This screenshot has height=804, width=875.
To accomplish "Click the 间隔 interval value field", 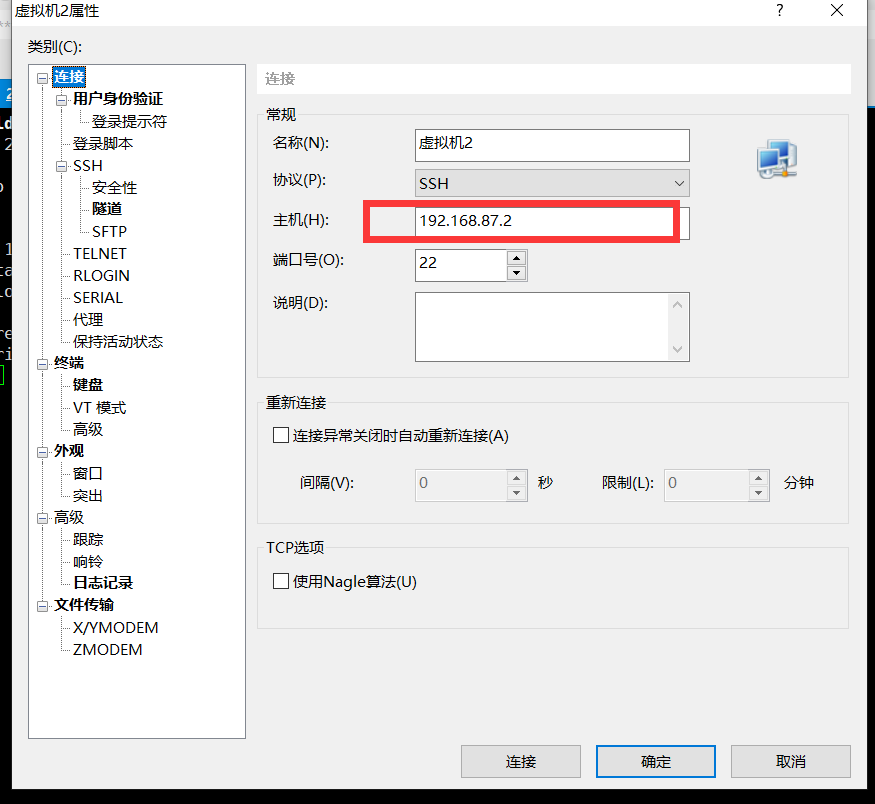I will pyautogui.click(x=461, y=485).
